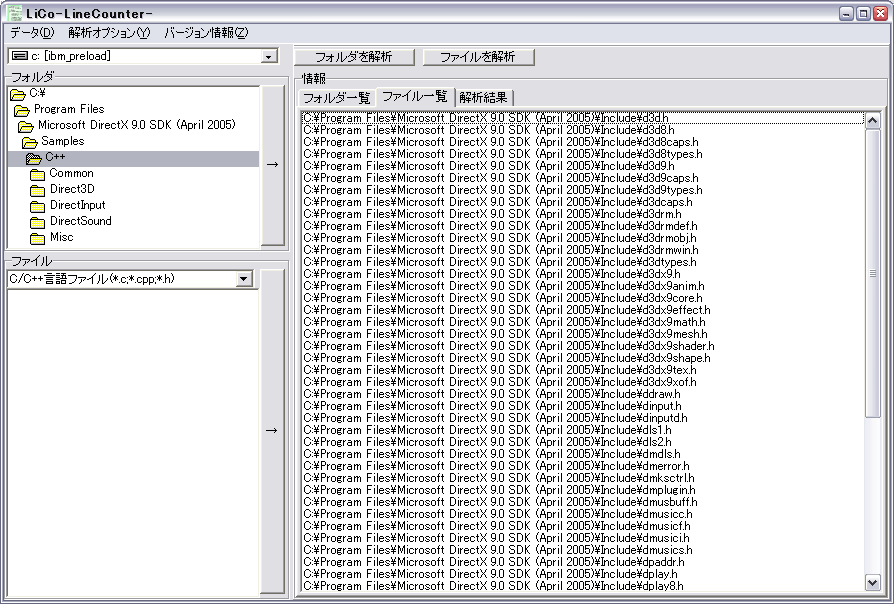Click the Program Files folder icon
Screen dimensions: 894x604
[22, 110]
